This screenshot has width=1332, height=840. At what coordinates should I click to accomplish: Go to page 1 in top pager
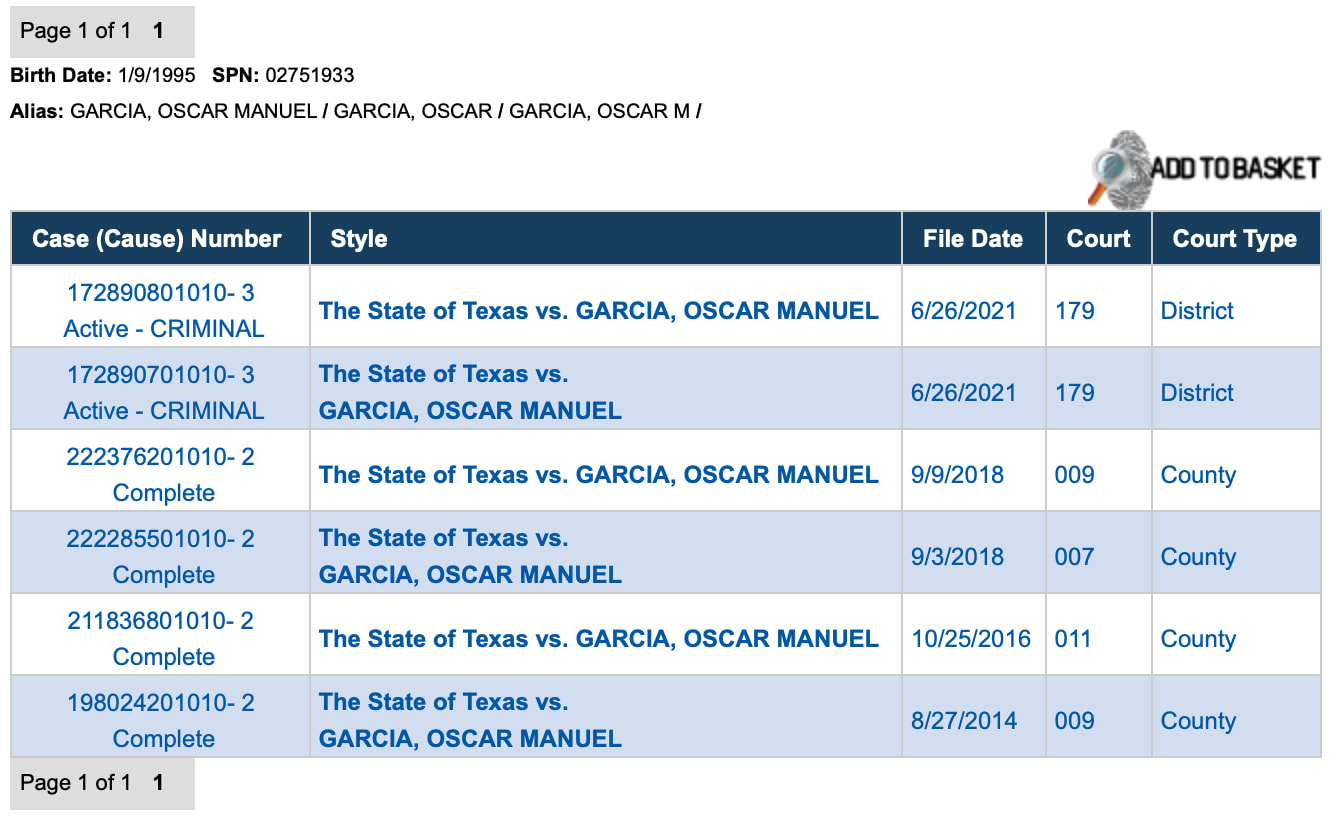158,31
